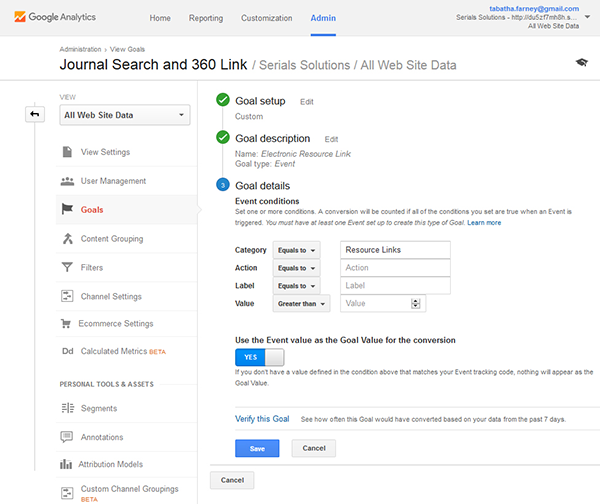Click the Administration breadcrumb link
600x504 pixels.
coord(80,49)
